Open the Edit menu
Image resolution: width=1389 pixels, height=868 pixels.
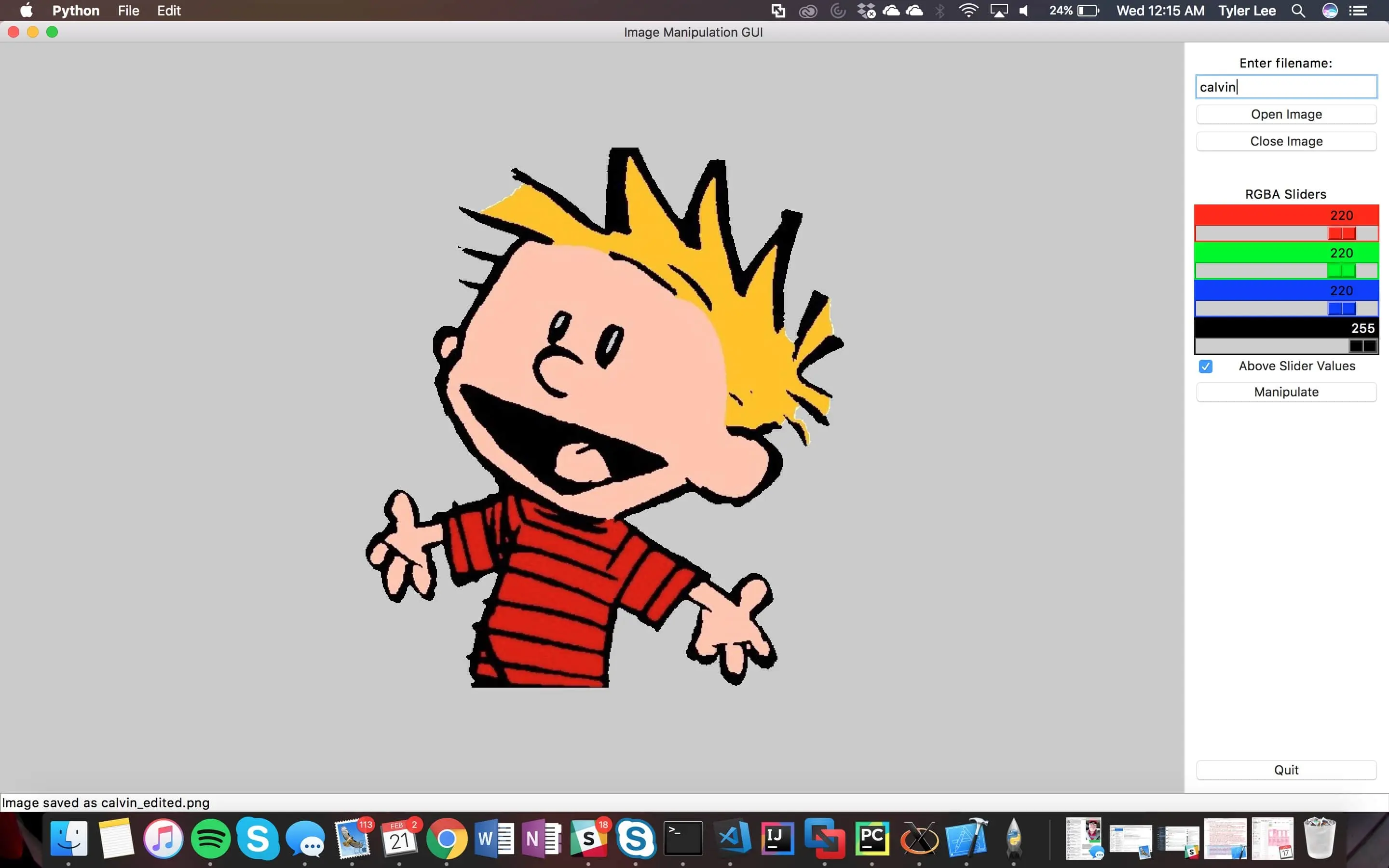[x=169, y=11]
